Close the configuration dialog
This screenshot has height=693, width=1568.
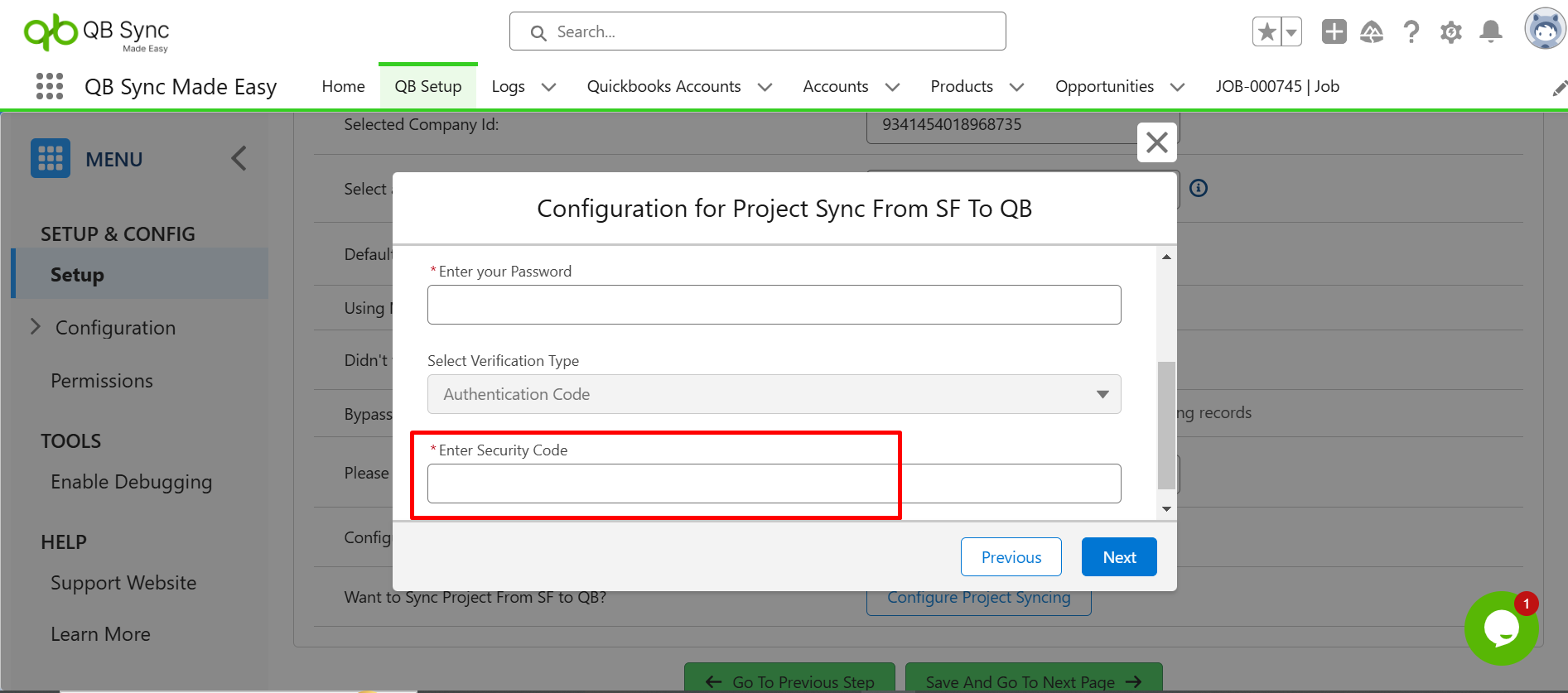pos(1157,142)
